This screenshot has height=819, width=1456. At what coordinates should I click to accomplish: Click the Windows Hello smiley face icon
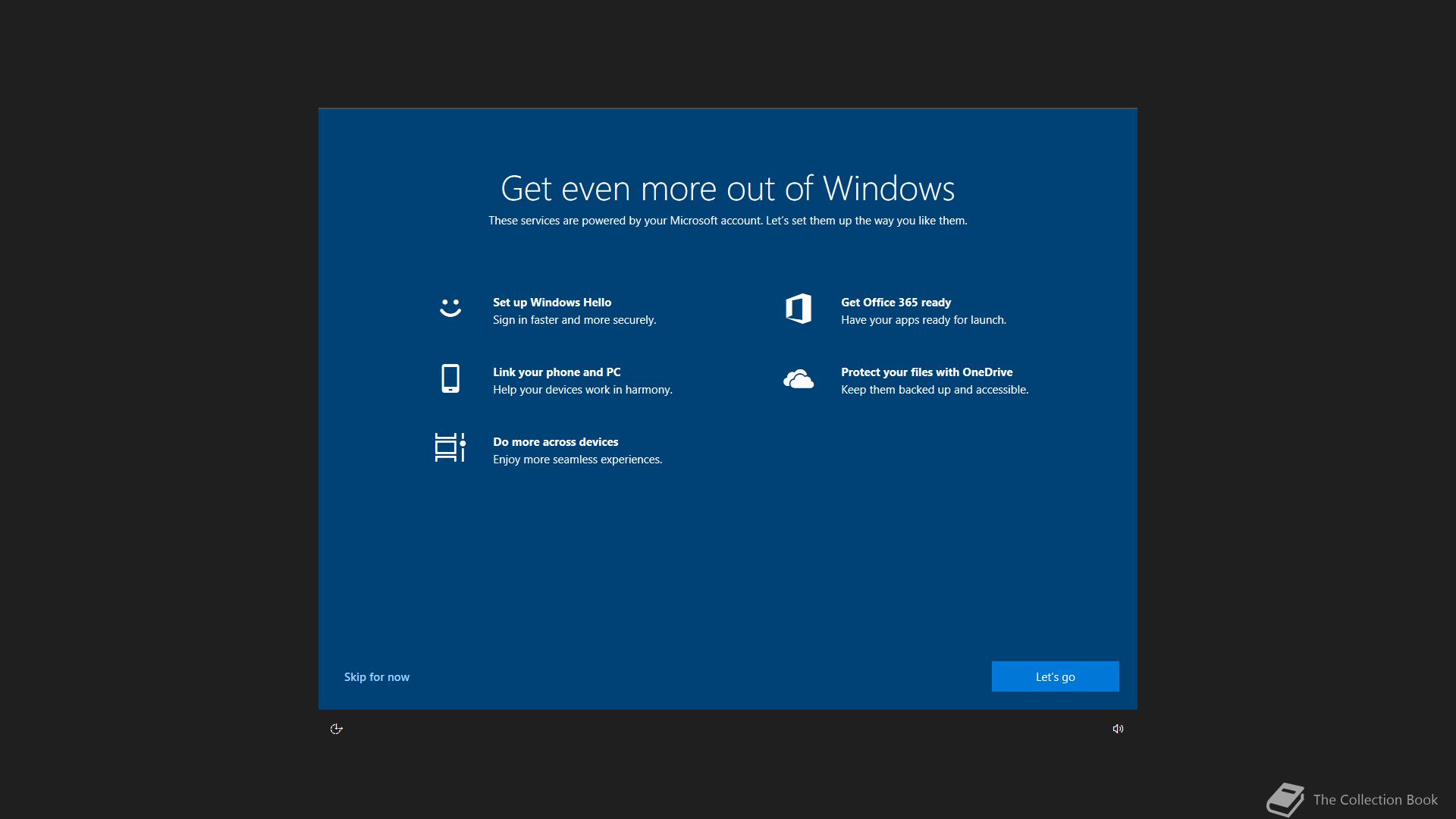point(450,307)
